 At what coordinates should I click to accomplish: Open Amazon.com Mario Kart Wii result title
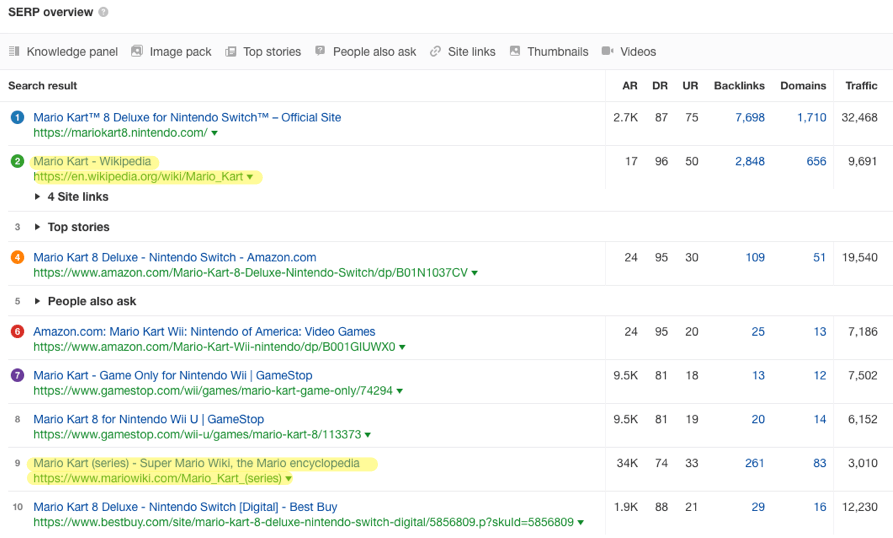pyautogui.click(x=204, y=331)
